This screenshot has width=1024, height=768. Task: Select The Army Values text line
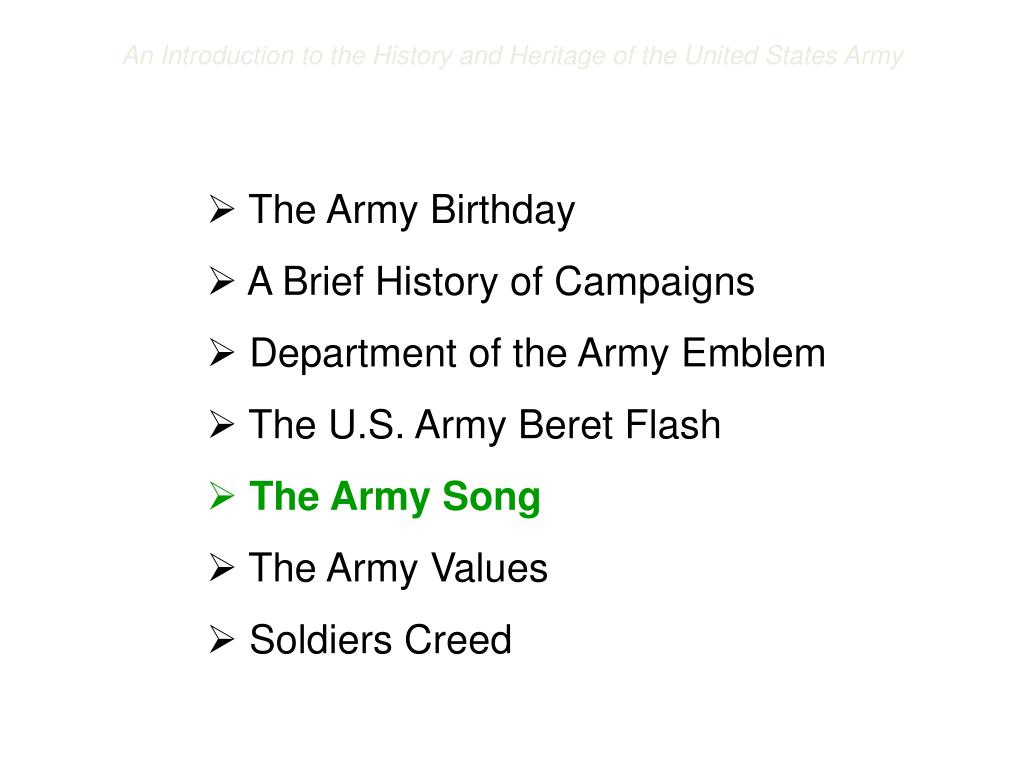point(398,568)
